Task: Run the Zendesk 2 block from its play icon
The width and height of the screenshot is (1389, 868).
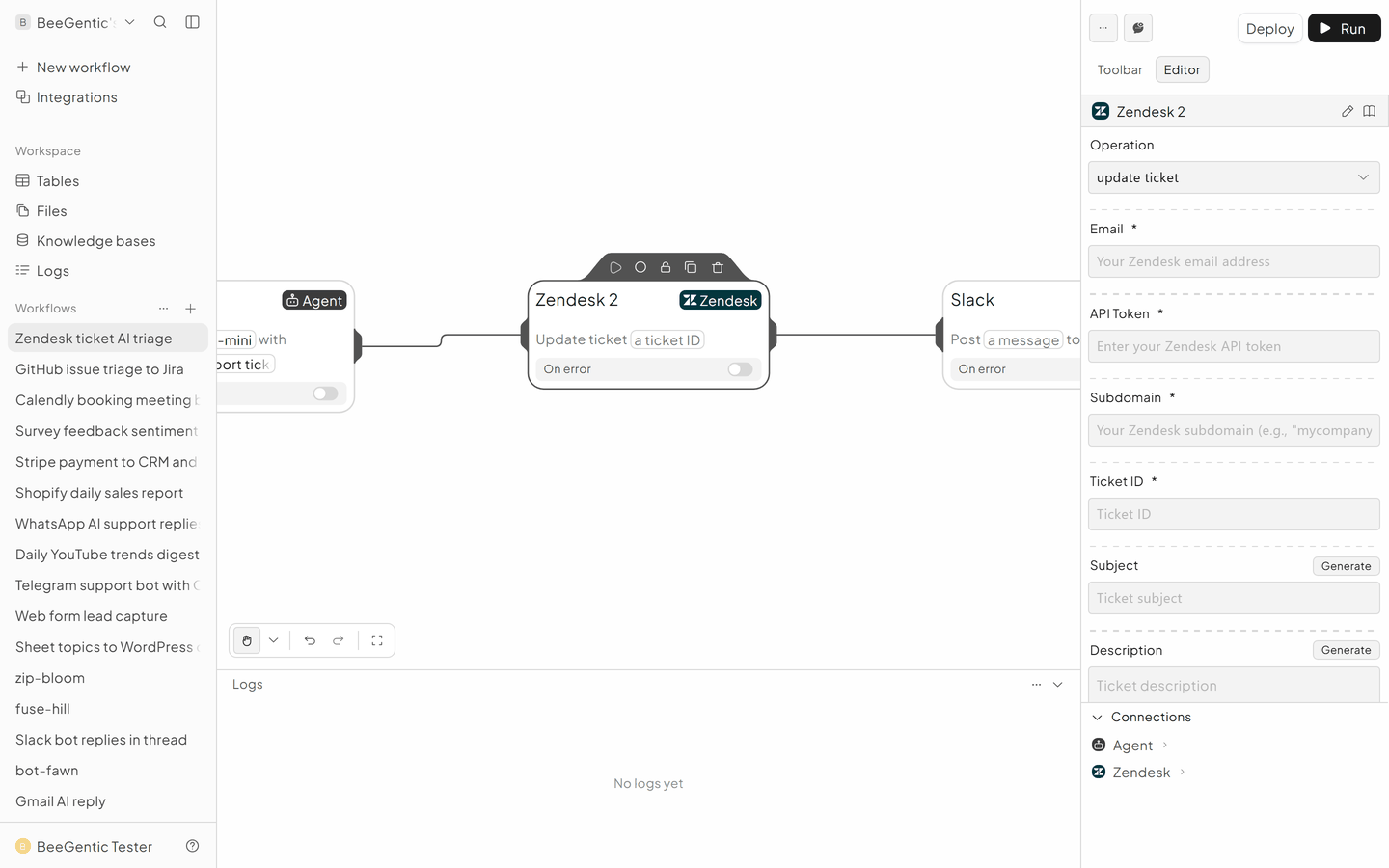Action: click(x=615, y=267)
